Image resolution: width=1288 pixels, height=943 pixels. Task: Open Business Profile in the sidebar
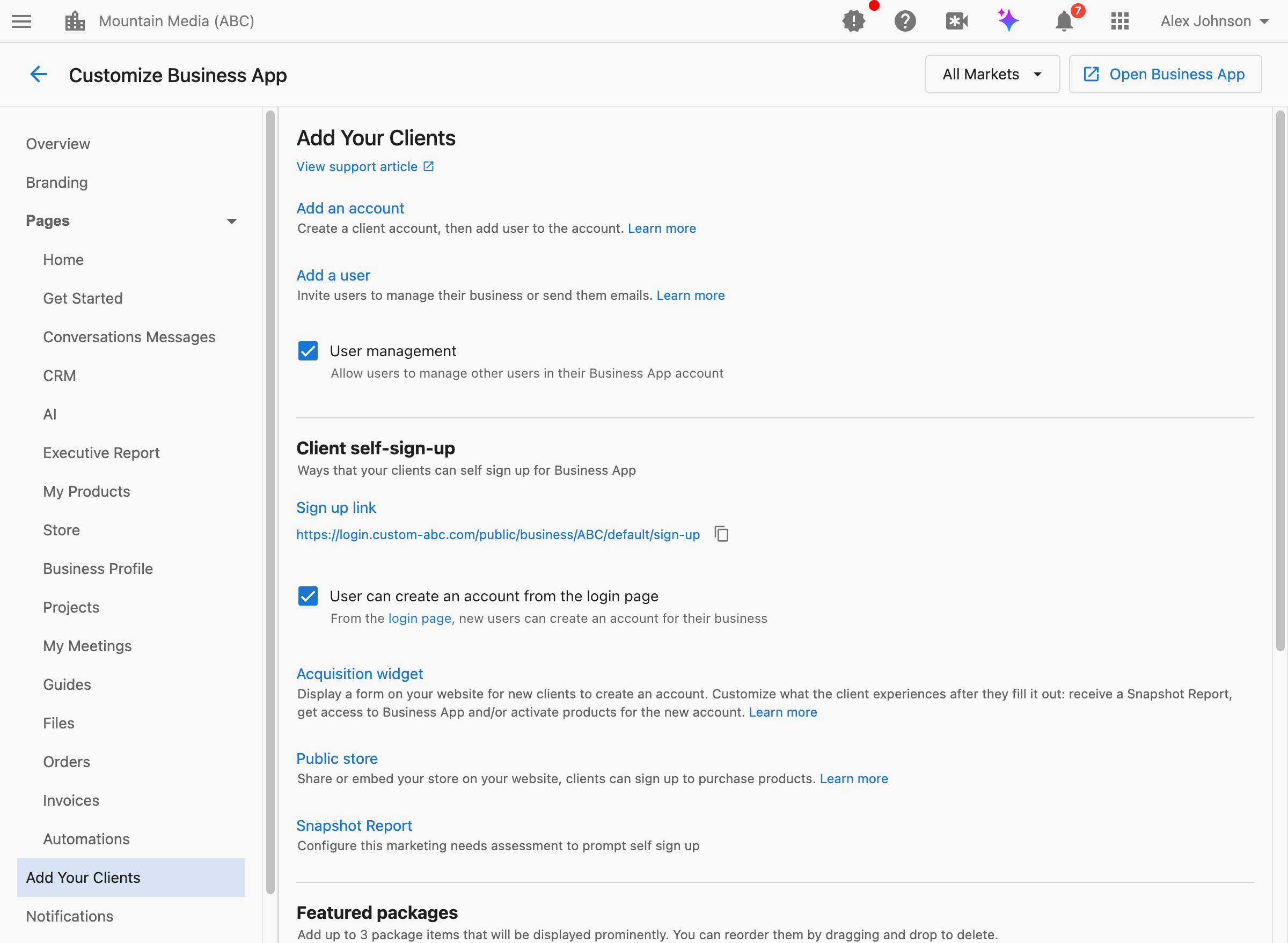(98, 569)
